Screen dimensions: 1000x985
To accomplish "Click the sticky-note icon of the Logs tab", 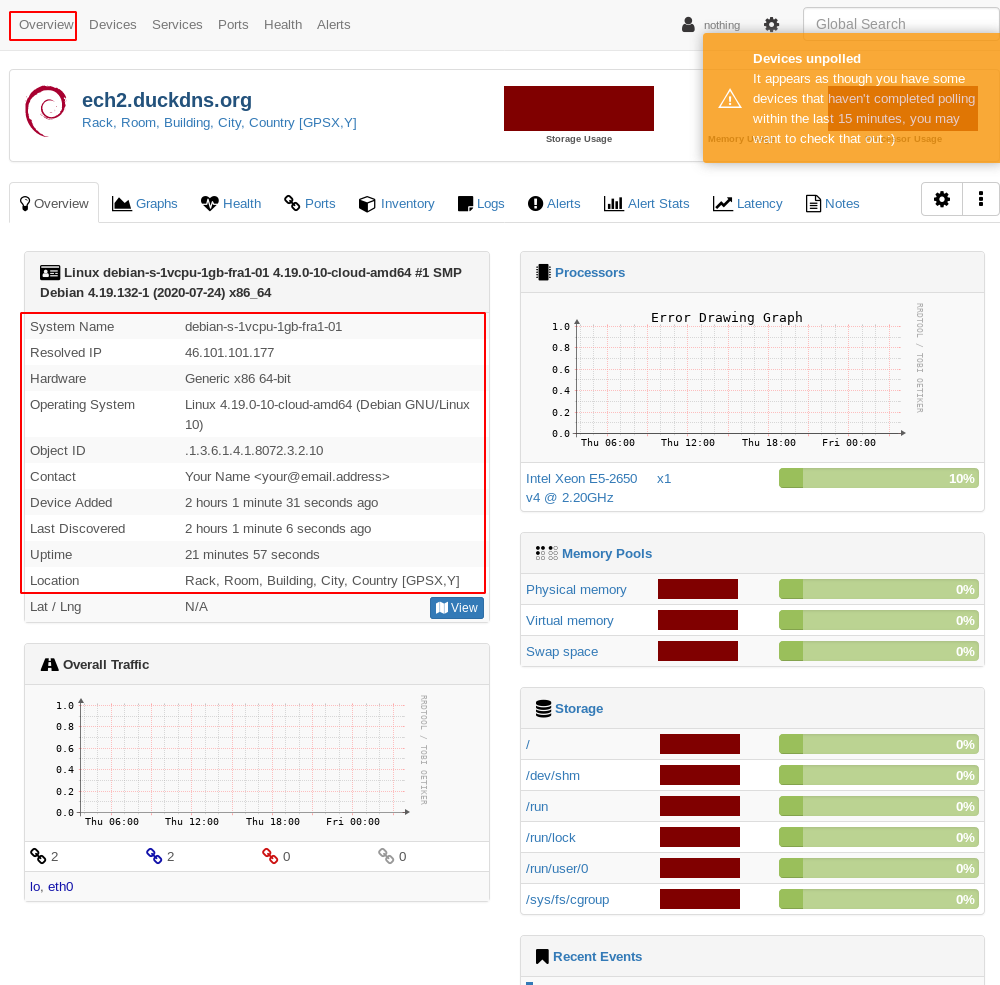I will [466, 204].
